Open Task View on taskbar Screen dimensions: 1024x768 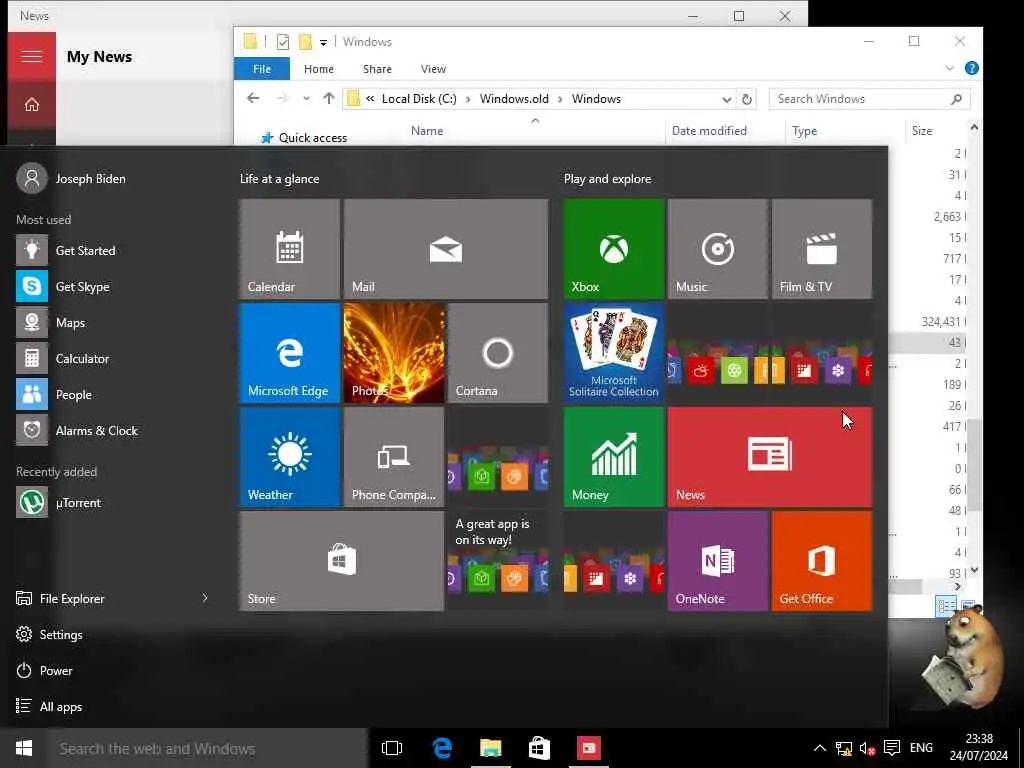point(392,748)
